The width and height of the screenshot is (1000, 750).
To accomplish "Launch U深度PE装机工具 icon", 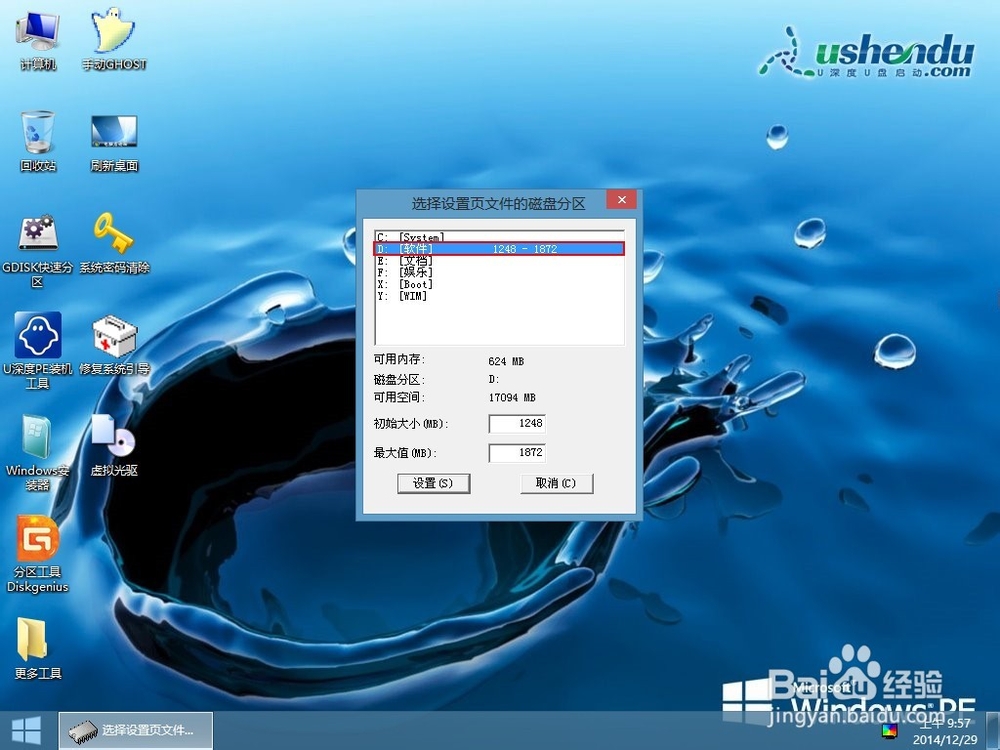I will (x=38, y=351).
